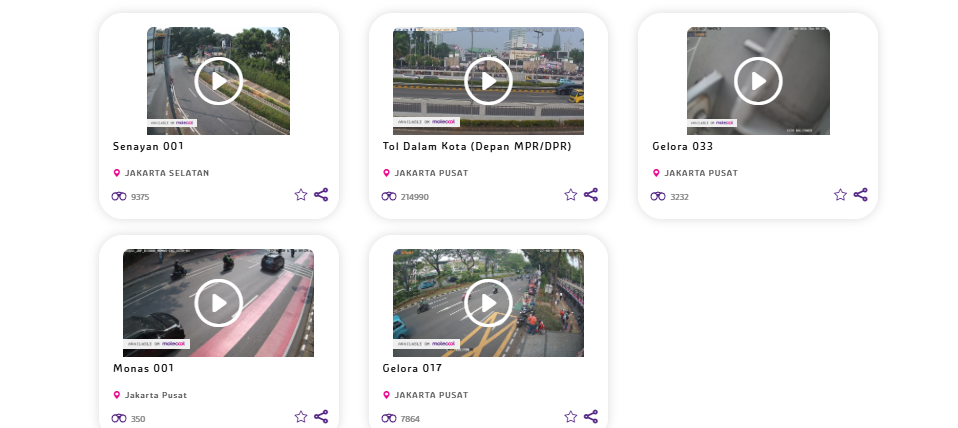
Task: Click the 214990 view count
Action: coord(415,197)
